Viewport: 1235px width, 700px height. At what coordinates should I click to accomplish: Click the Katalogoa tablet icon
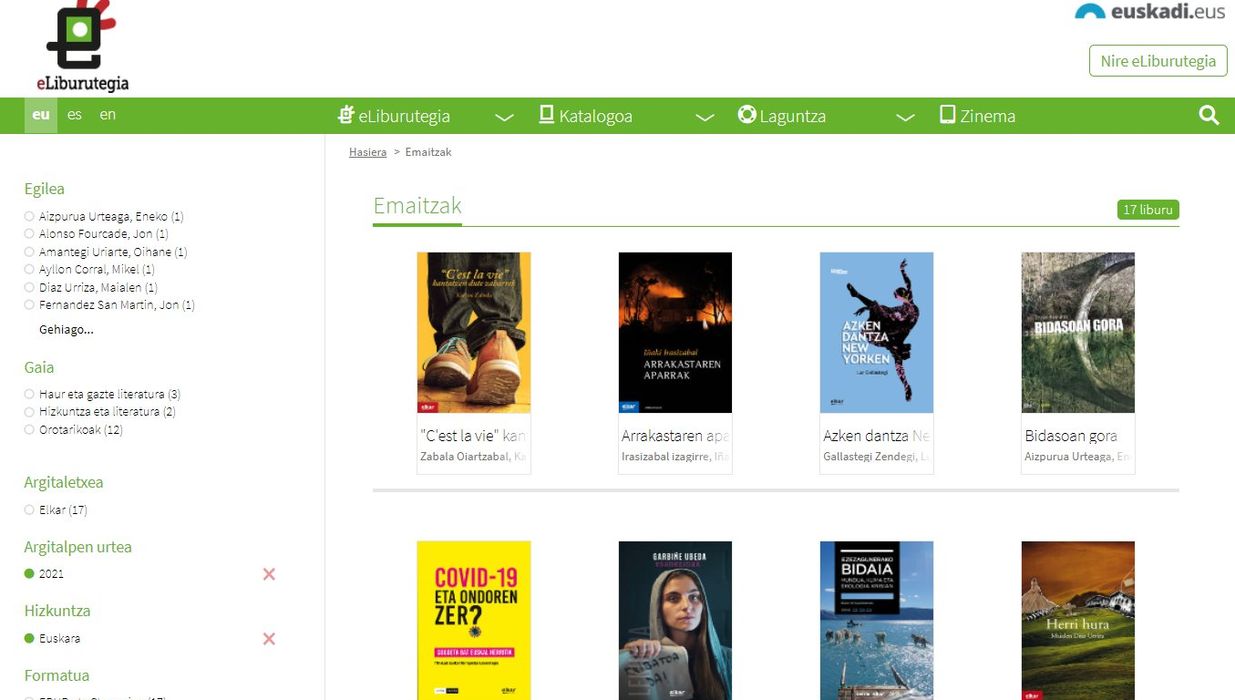tap(546, 115)
